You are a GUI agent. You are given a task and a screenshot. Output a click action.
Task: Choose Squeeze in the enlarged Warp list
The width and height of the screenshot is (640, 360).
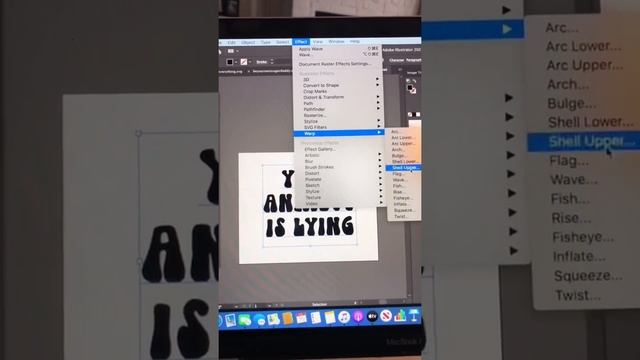pyautogui.click(x=588, y=276)
